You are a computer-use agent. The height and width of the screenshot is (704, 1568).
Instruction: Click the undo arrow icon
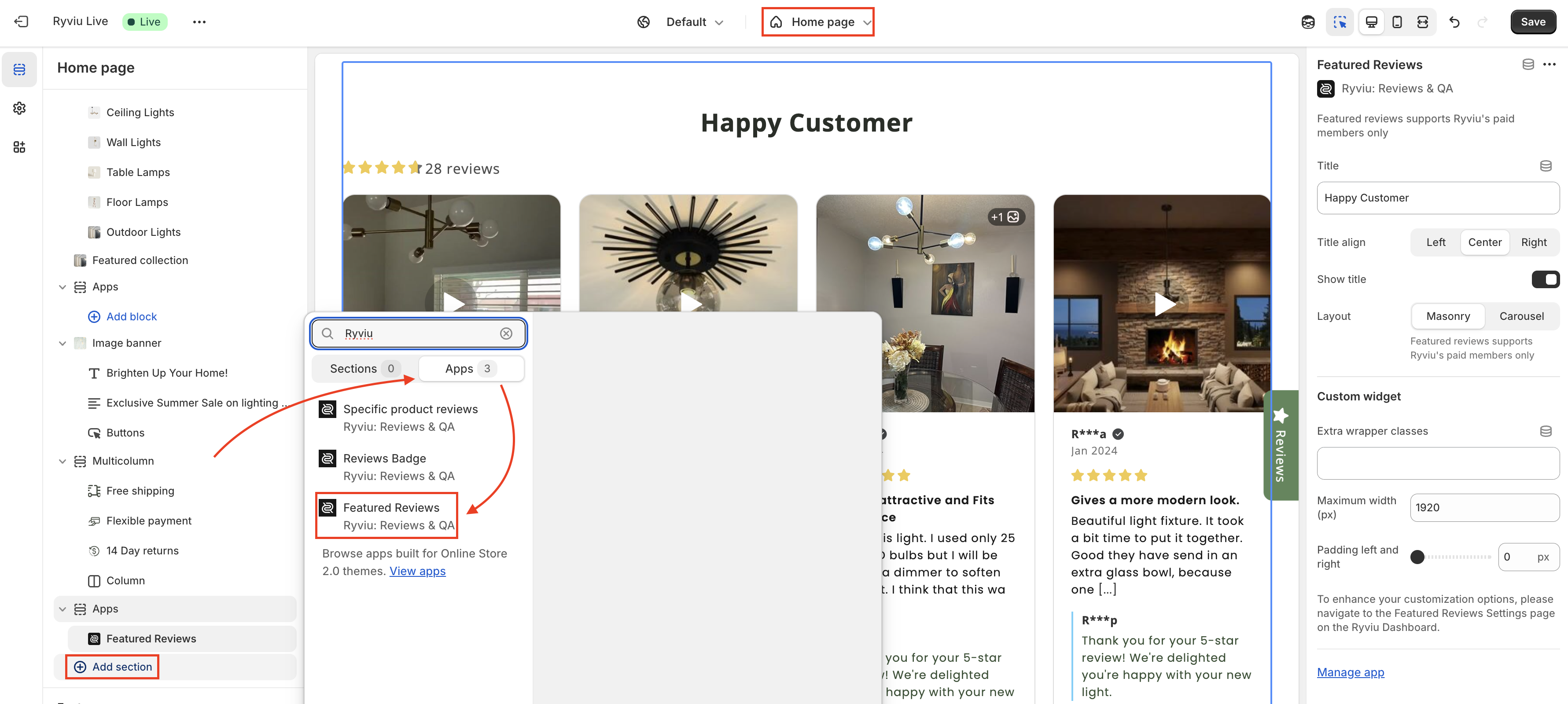[1454, 22]
